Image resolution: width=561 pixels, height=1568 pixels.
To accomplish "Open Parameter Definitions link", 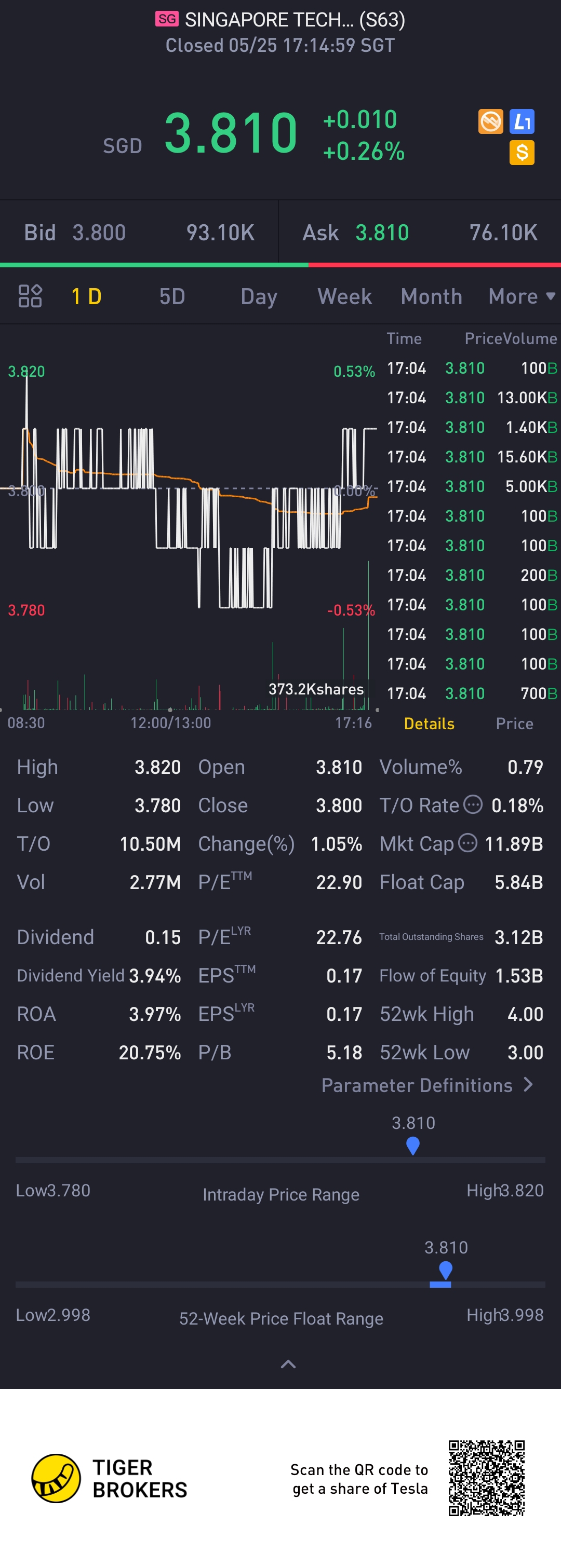I will click(x=428, y=1085).
